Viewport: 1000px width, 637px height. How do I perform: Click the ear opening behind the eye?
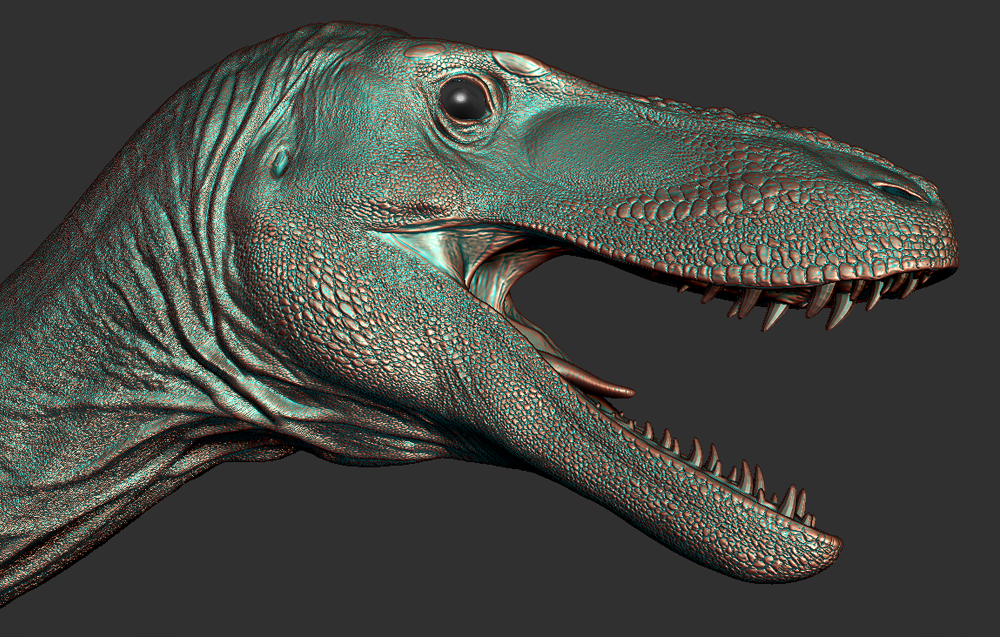[281, 161]
